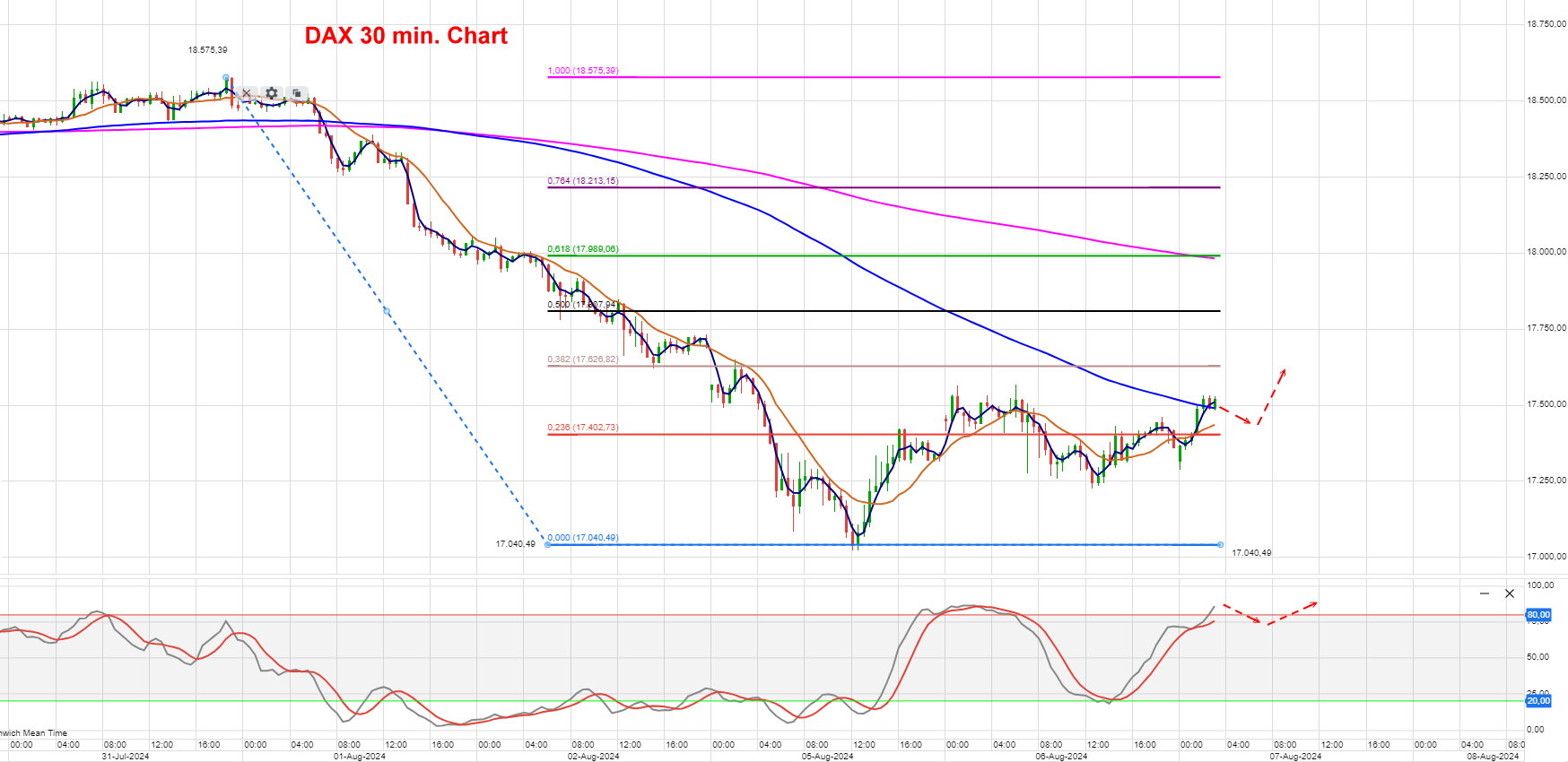Click the blue 20,00 oversold level badge
Image resolution: width=1568 pixels, height=762 pixels.
1538,701
